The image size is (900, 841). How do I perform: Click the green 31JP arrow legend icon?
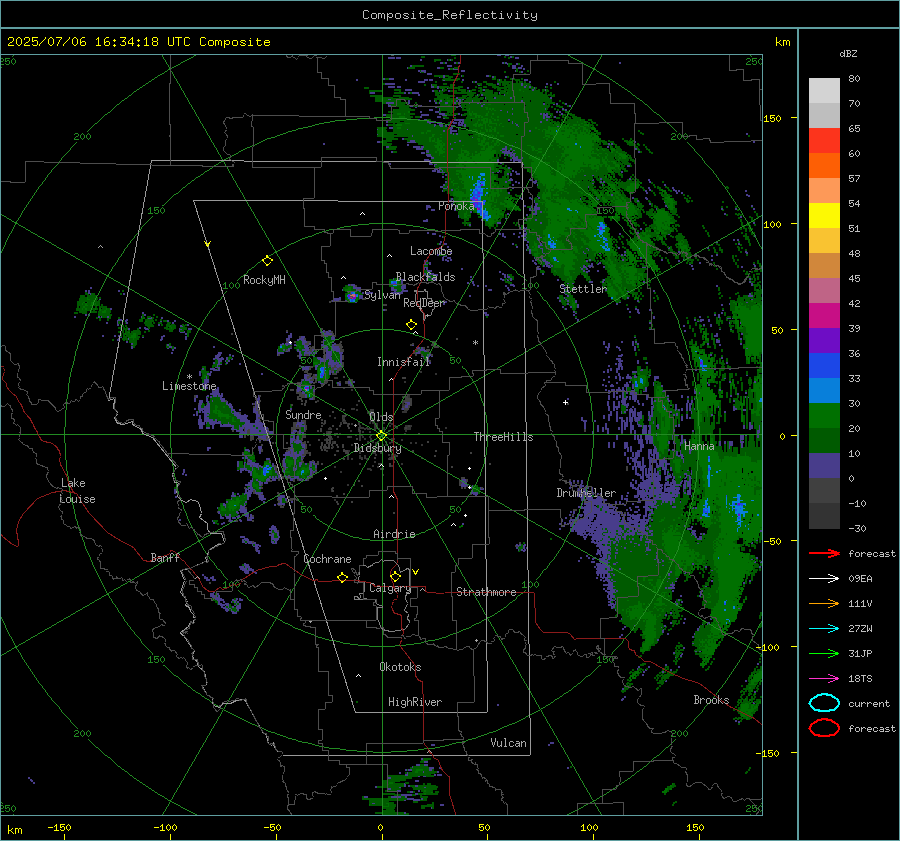click(824, 653)
